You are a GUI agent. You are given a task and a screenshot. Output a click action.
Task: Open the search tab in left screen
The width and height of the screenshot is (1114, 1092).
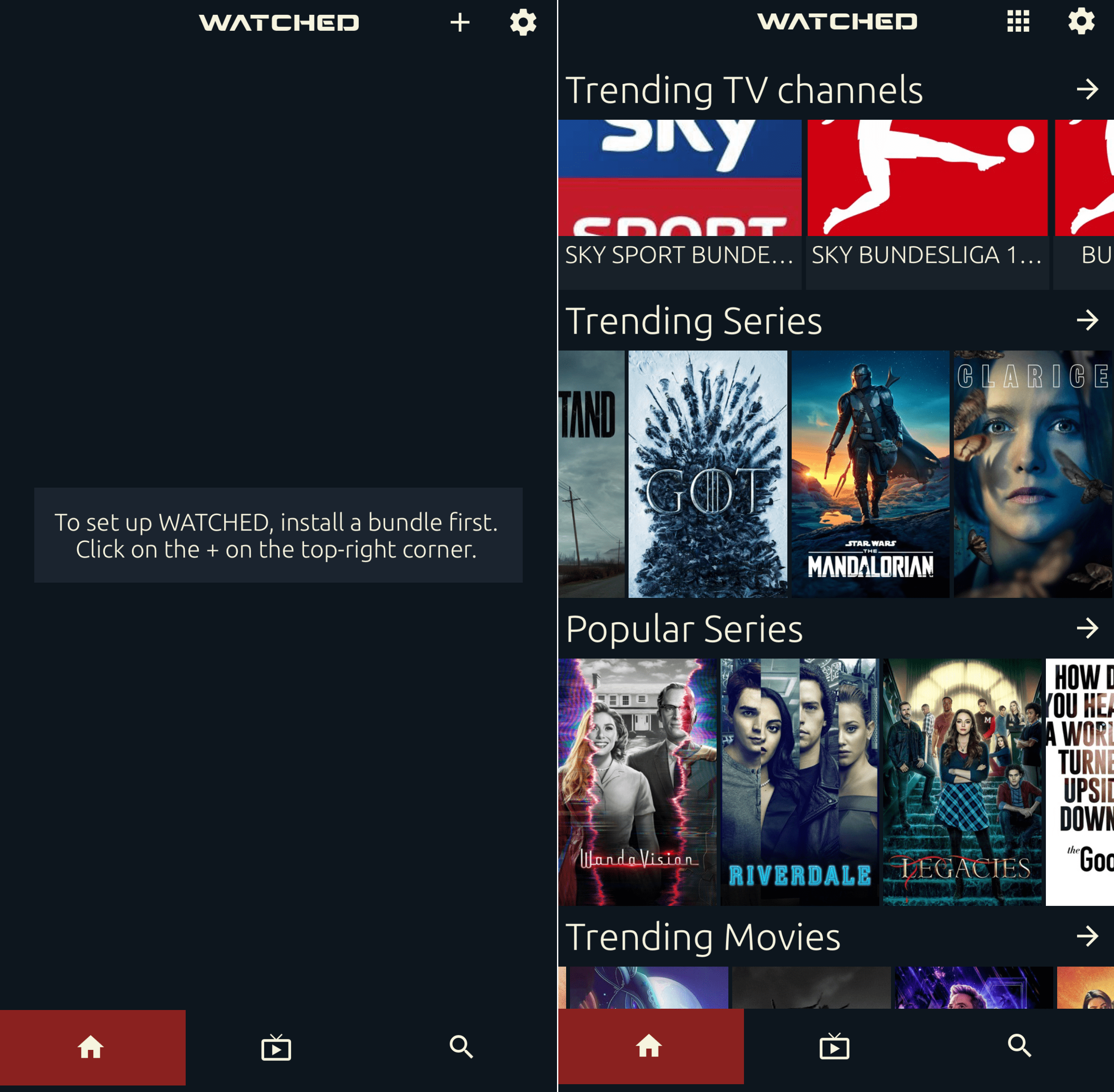(x=462, y=1047)
